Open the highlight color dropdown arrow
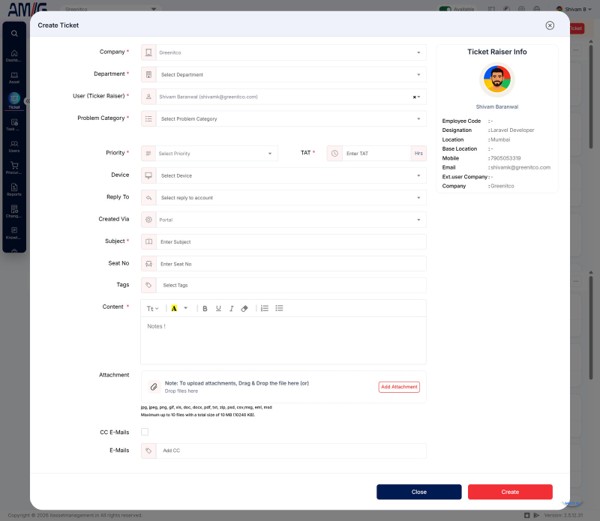 tap(186, 308)
